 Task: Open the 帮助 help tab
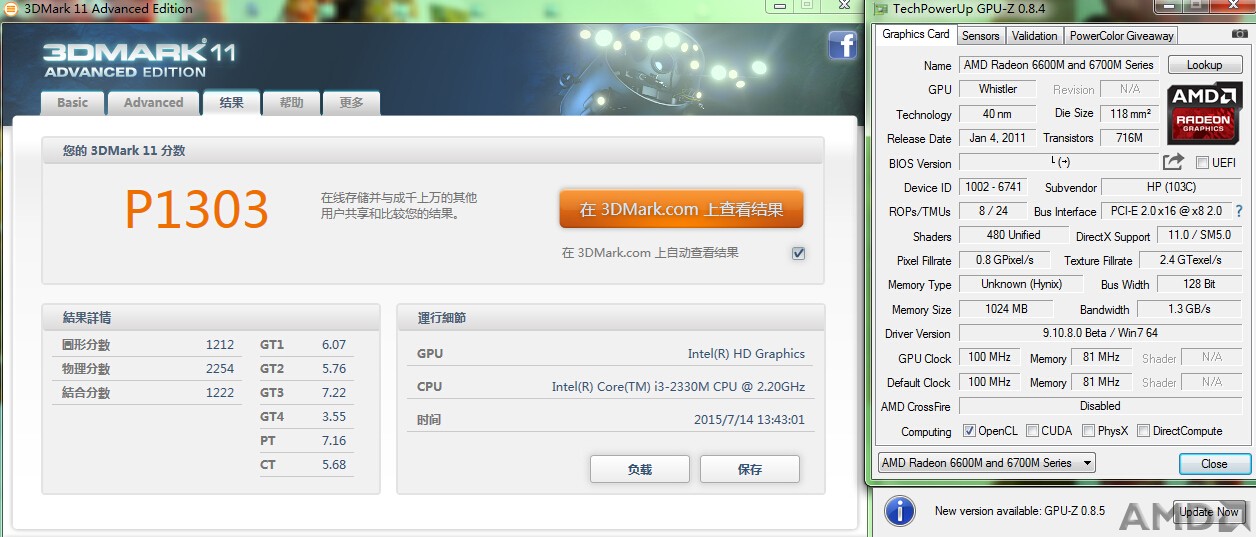coord(291,102)
